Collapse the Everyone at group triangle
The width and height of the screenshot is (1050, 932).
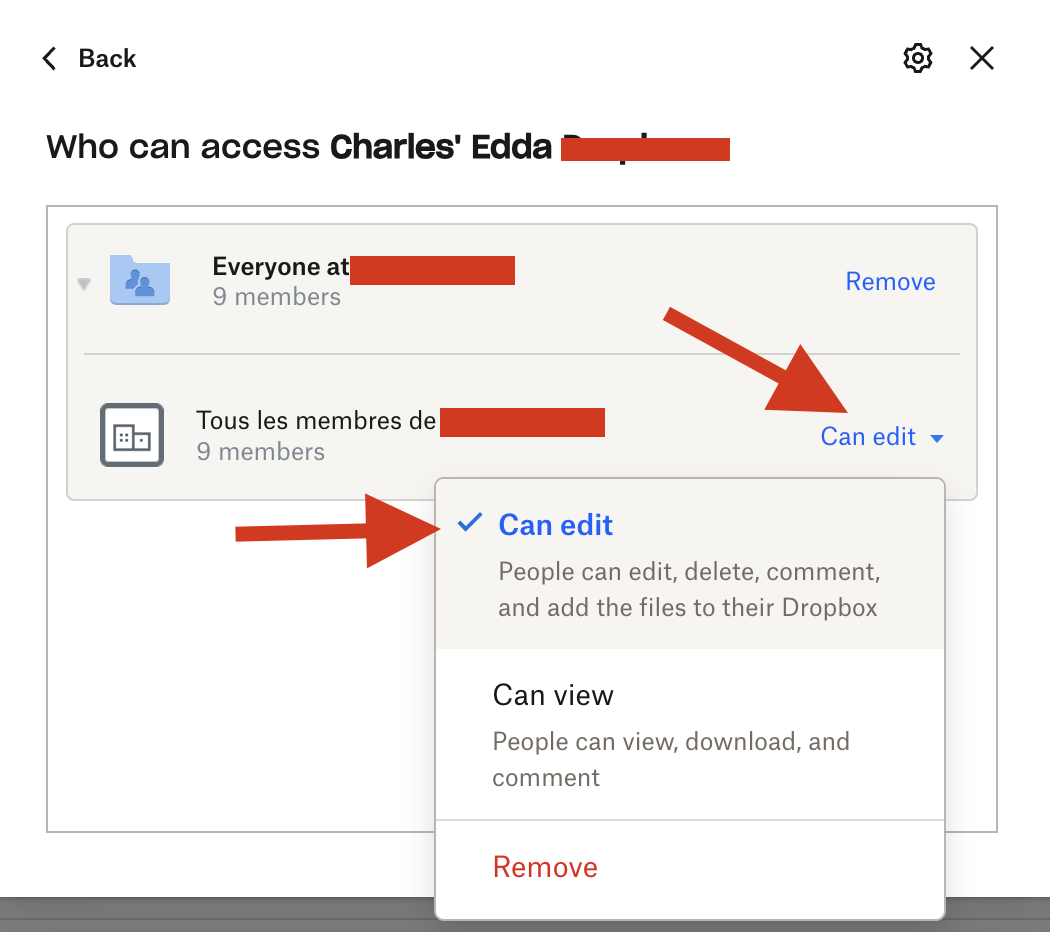click(84, 284)
